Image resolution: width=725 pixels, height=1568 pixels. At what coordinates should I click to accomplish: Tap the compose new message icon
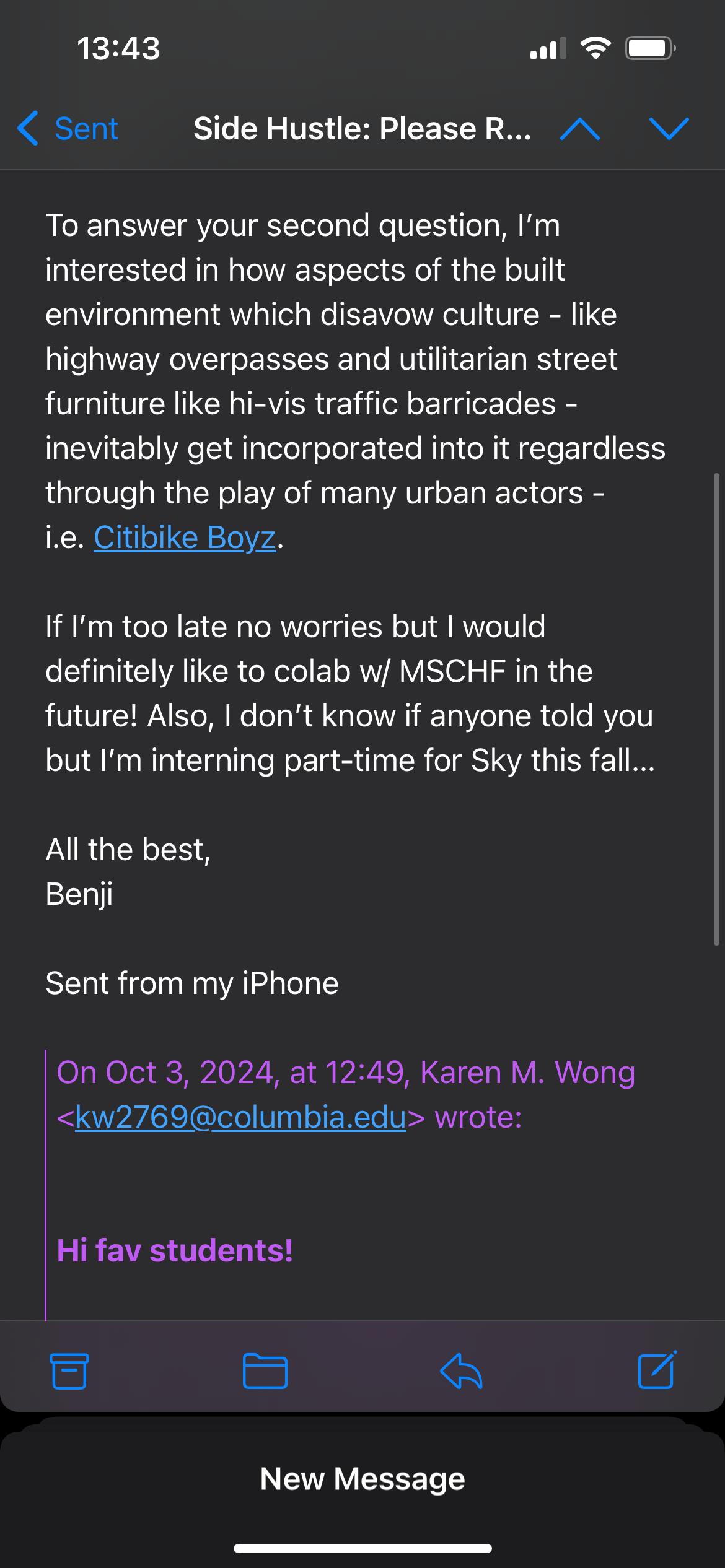click(x=657, y=1370)
